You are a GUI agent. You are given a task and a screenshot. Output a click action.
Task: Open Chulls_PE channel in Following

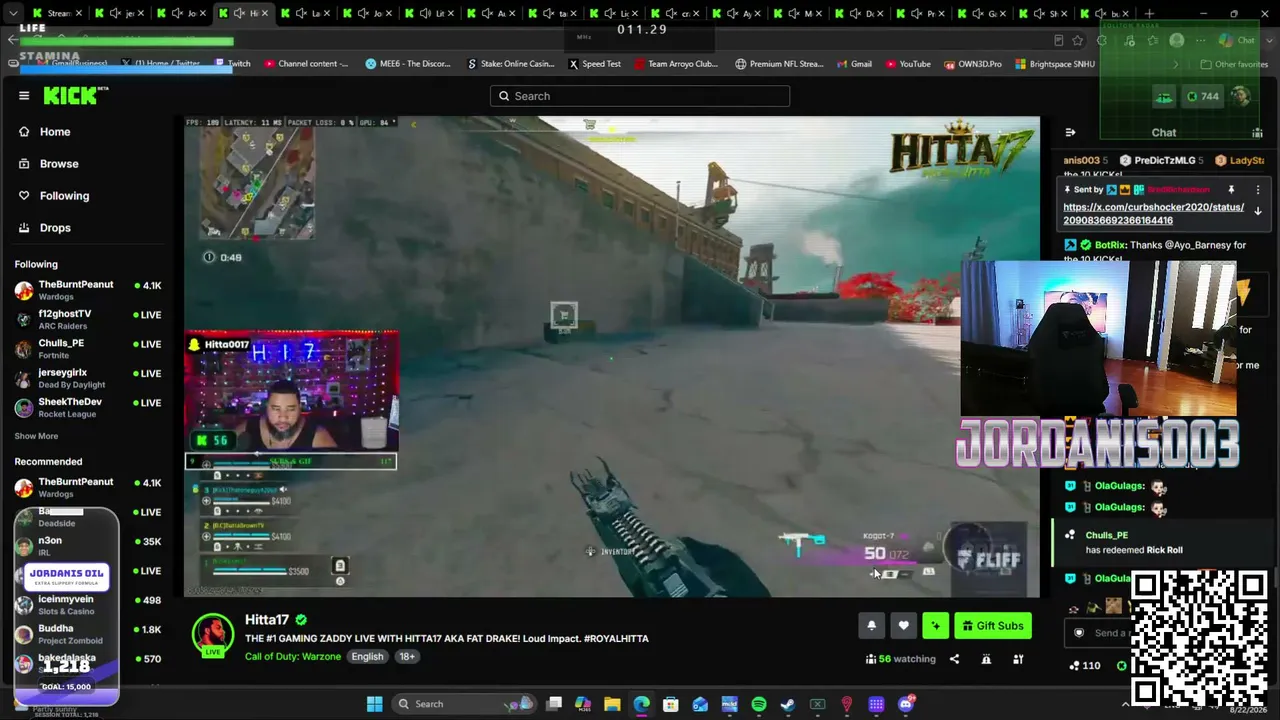(88, 348)
